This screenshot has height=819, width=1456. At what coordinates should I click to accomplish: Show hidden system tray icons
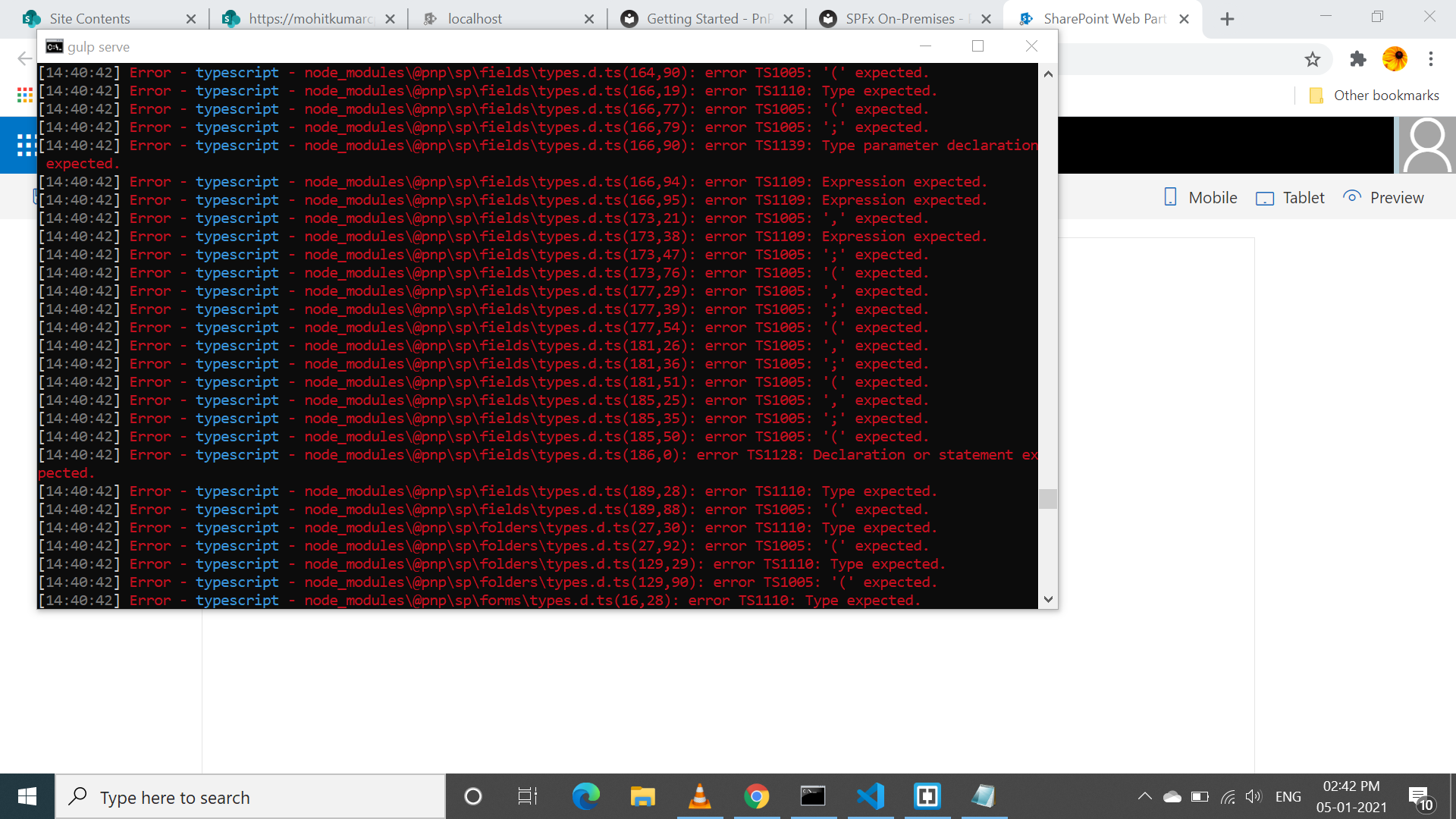click(1144, 796)
